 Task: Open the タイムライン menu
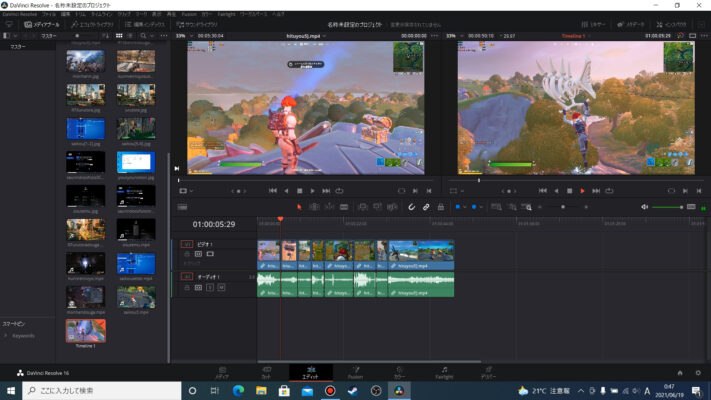click(x=102, y=15)
